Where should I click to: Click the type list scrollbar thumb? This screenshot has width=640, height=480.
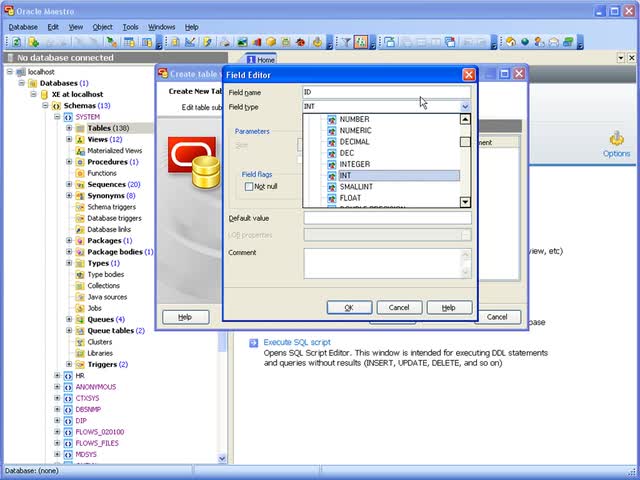[465, 142]
